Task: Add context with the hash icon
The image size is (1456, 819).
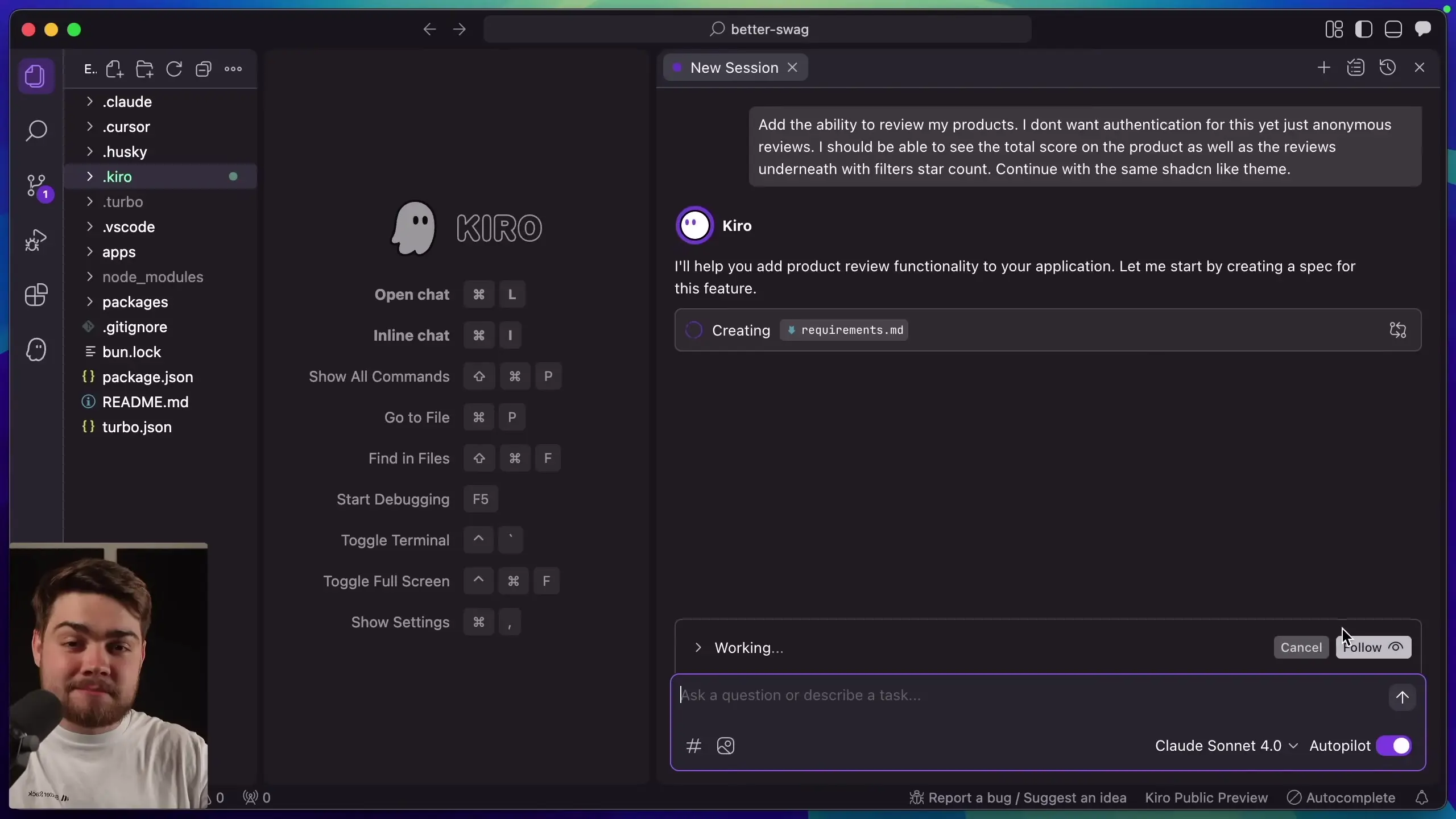Action: 693,746
